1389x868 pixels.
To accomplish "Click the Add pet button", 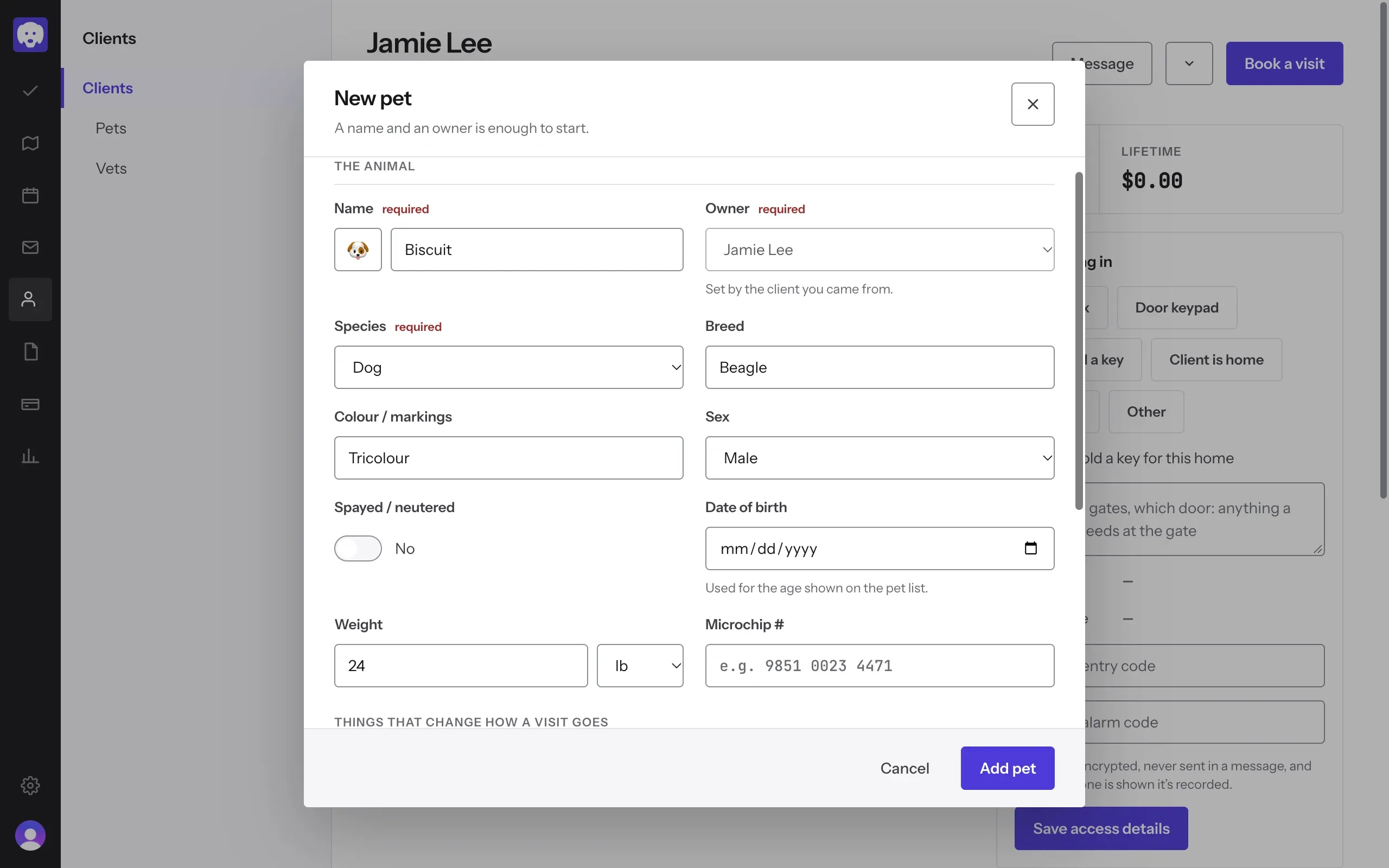I will [1008, 768].
